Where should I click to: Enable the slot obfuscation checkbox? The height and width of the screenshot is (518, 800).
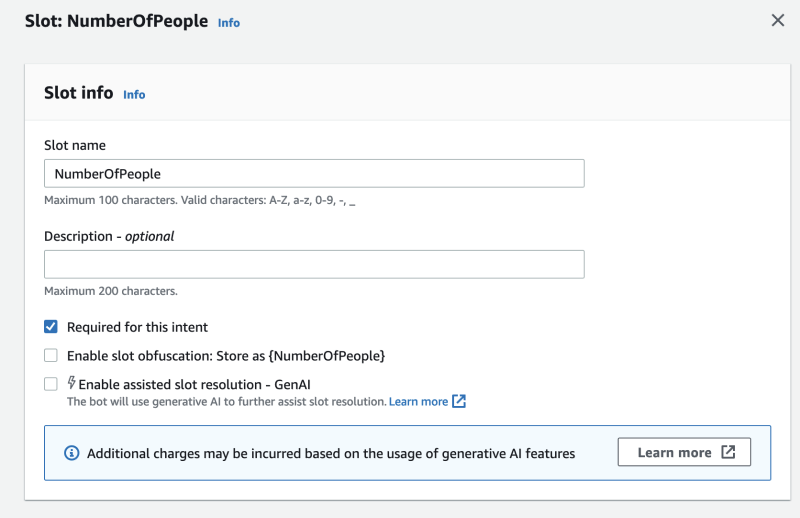click(51, 355)
